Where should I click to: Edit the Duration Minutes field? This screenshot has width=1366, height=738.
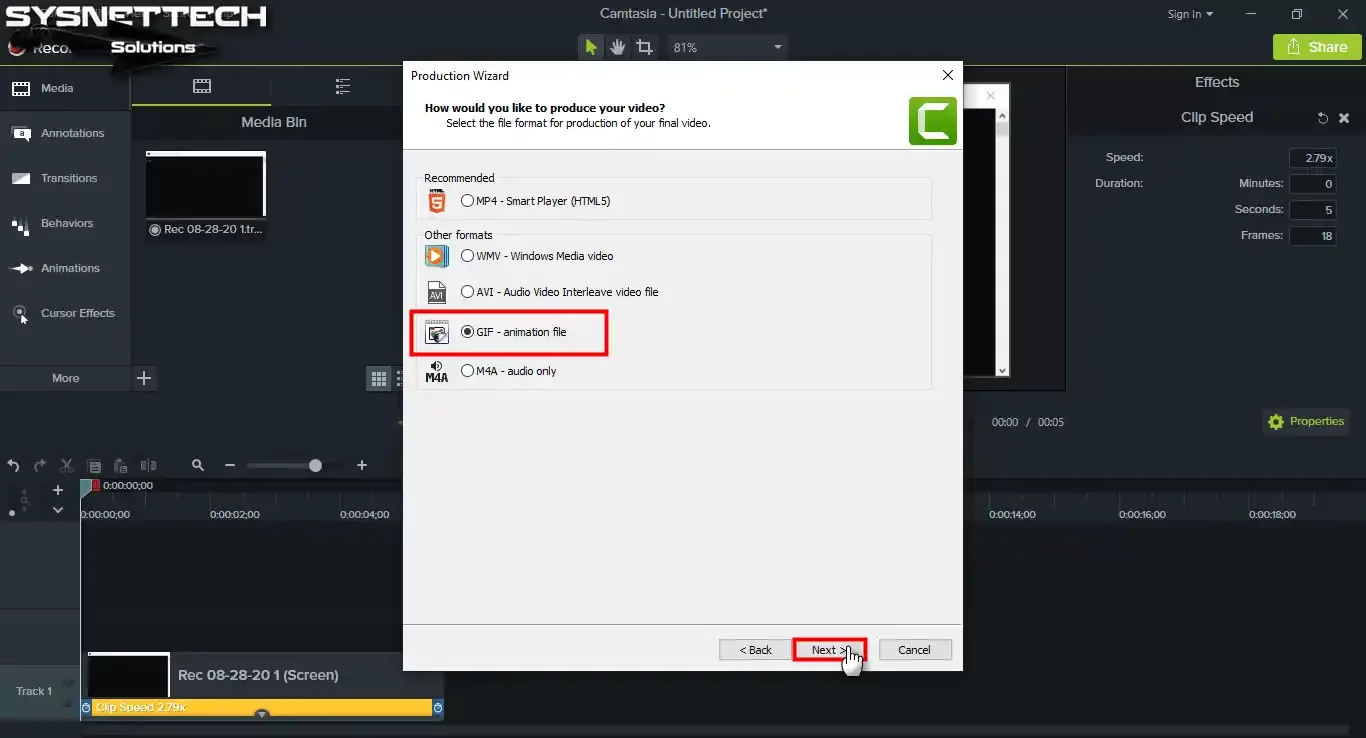click(1312, 184)
